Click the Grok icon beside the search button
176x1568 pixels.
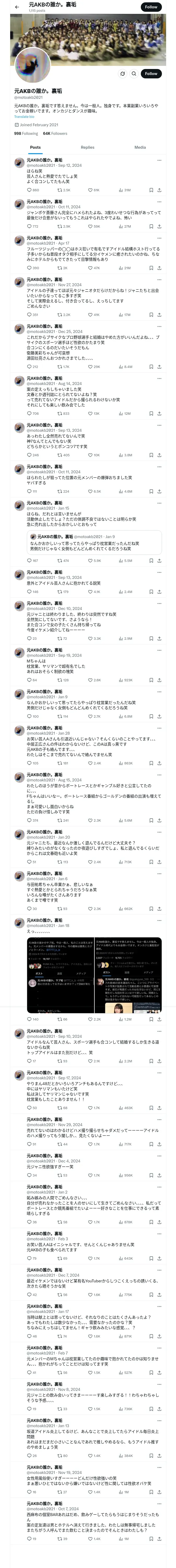point(122,74)
